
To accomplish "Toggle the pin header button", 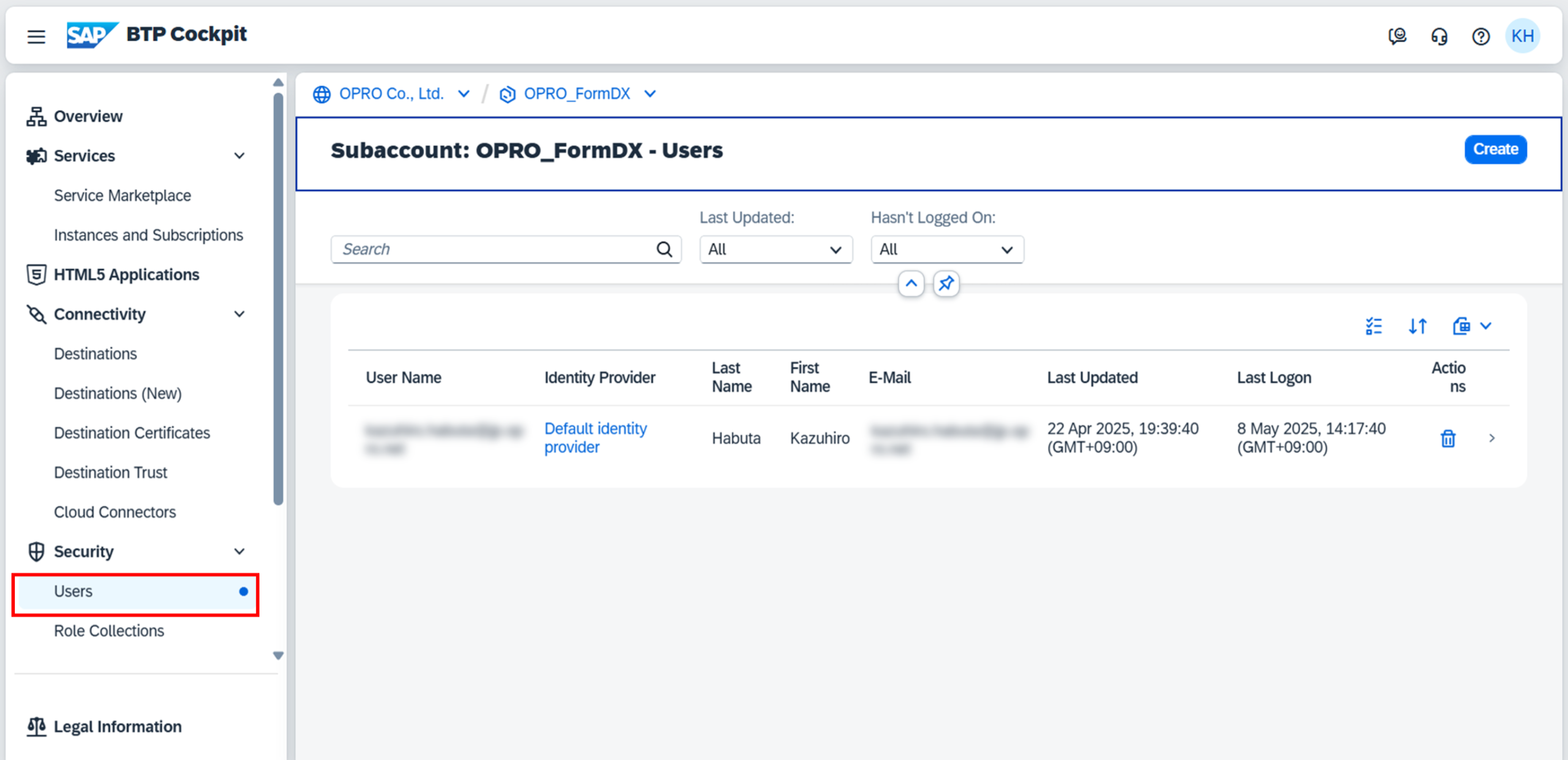I will point(946,284).
